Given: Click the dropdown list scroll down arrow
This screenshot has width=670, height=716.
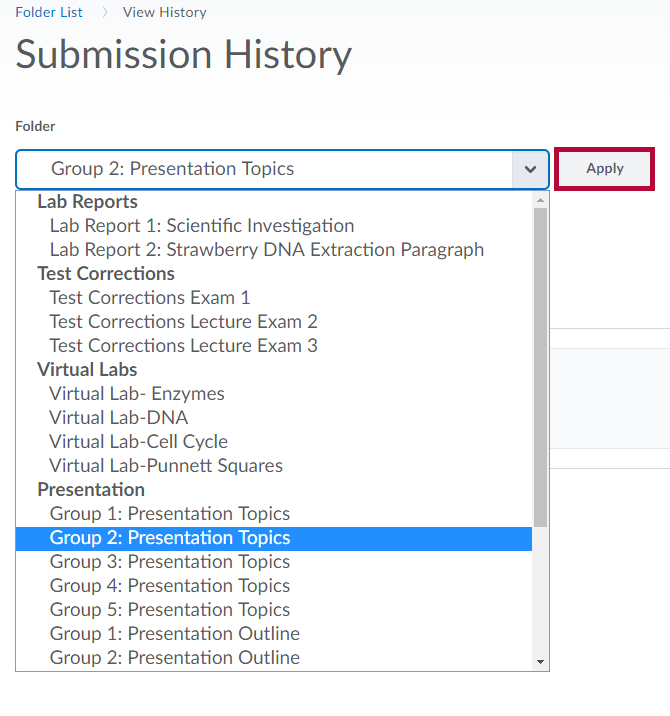Looking at the screenshot, I should (541, 662).
